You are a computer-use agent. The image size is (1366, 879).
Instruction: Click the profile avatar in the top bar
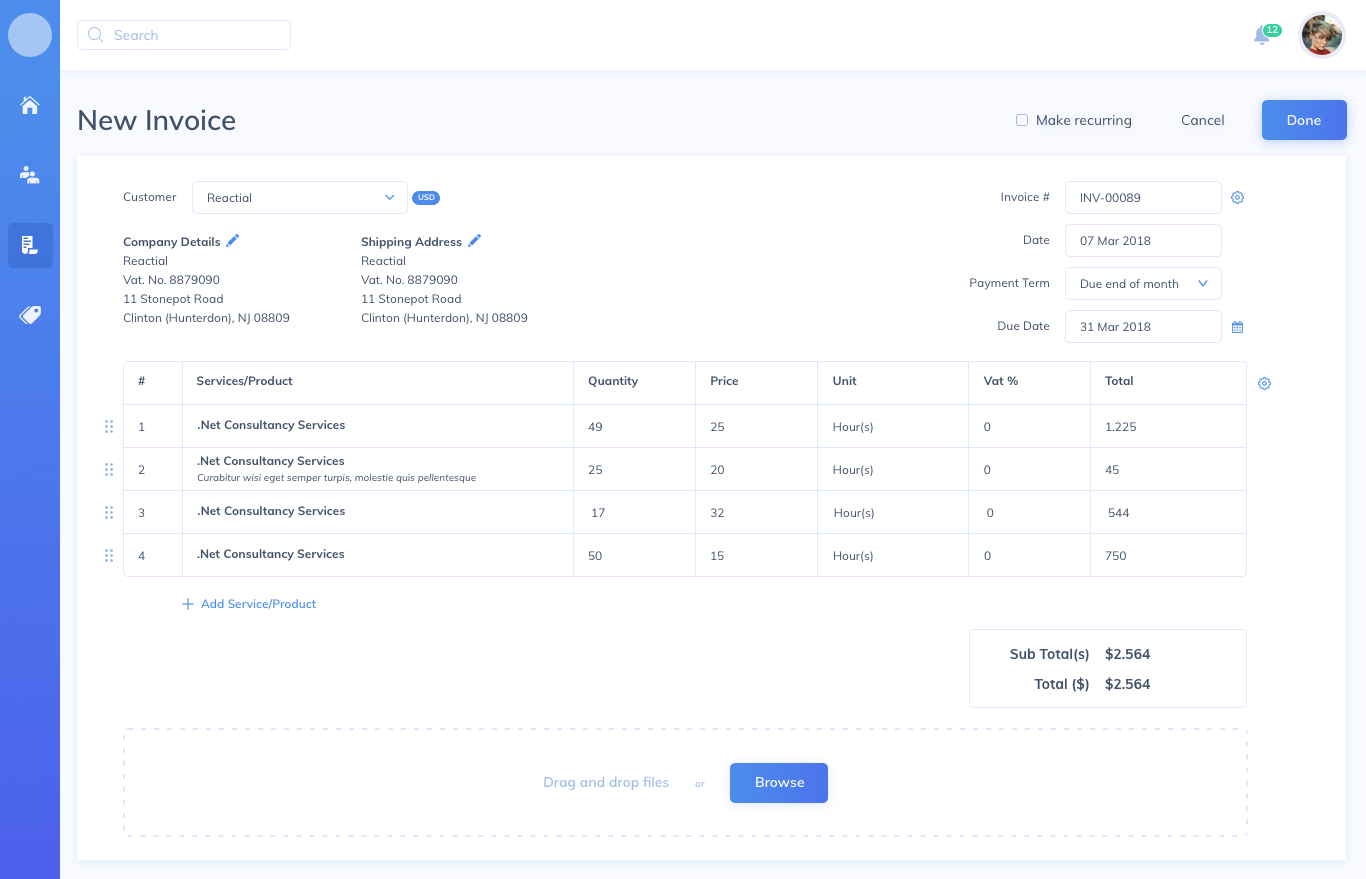(1321, 35)
